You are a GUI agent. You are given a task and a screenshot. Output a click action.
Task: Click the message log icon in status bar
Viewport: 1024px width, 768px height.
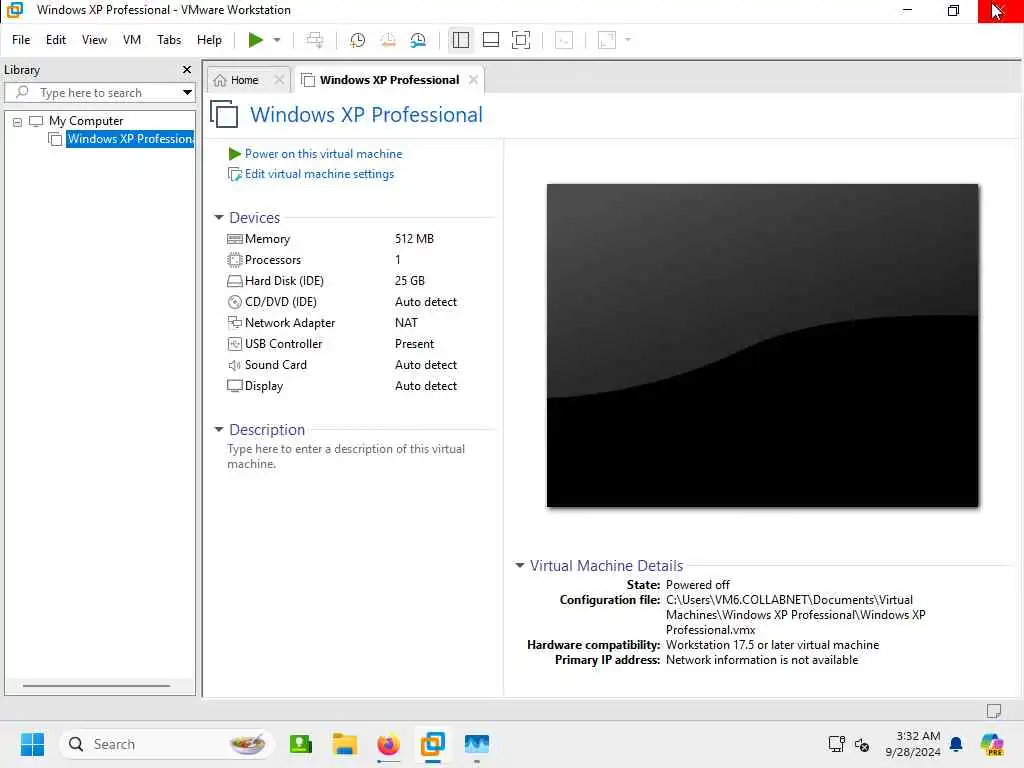[x=994, y=711]
